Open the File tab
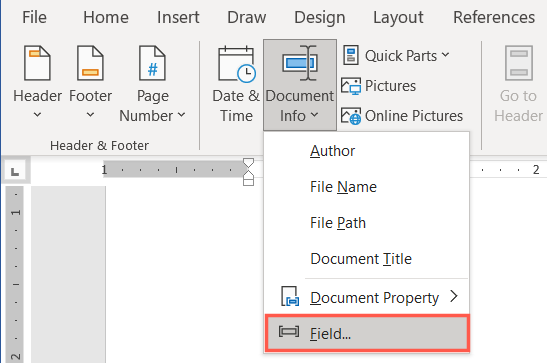The image size is (547, 363). [34, 17]
